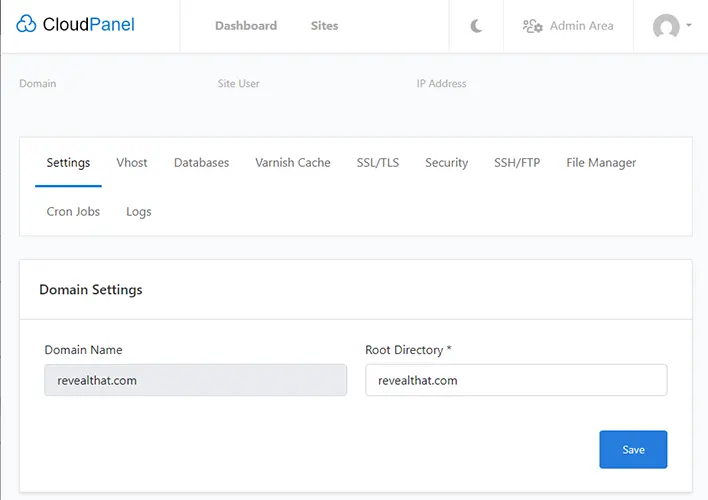708x500 pixels.
Task: Click the Admin Area users-gear icon
Action: pos(532,26)
